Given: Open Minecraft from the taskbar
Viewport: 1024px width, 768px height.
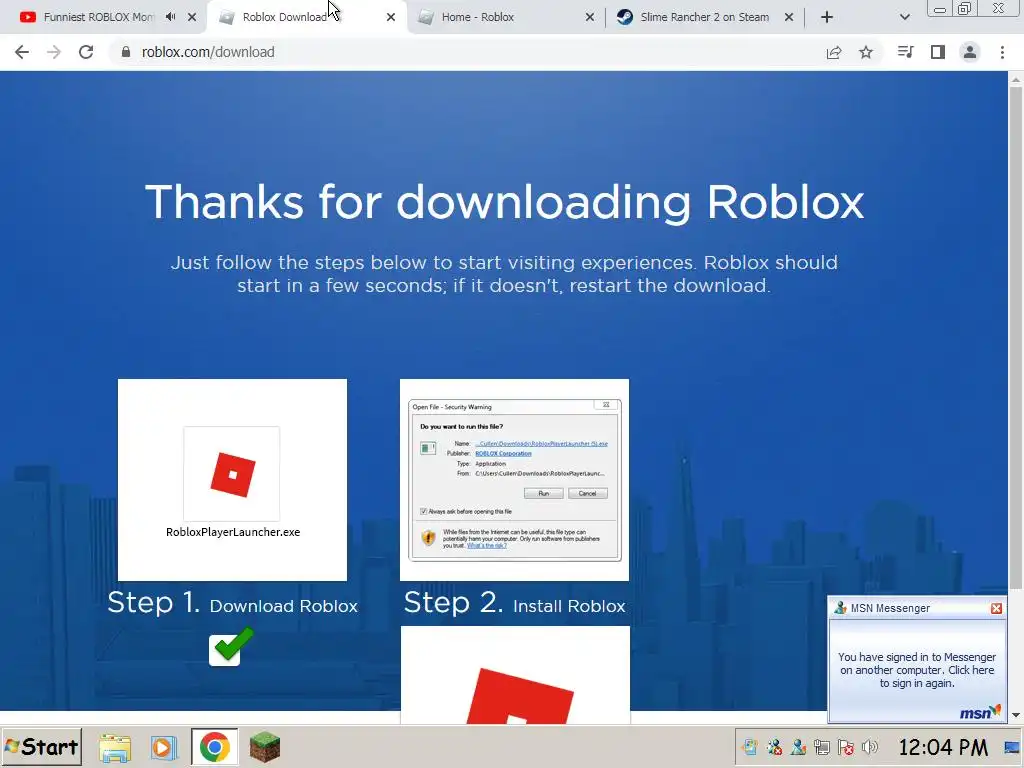Looking at the screenshot, I should (x=264, y=747).
